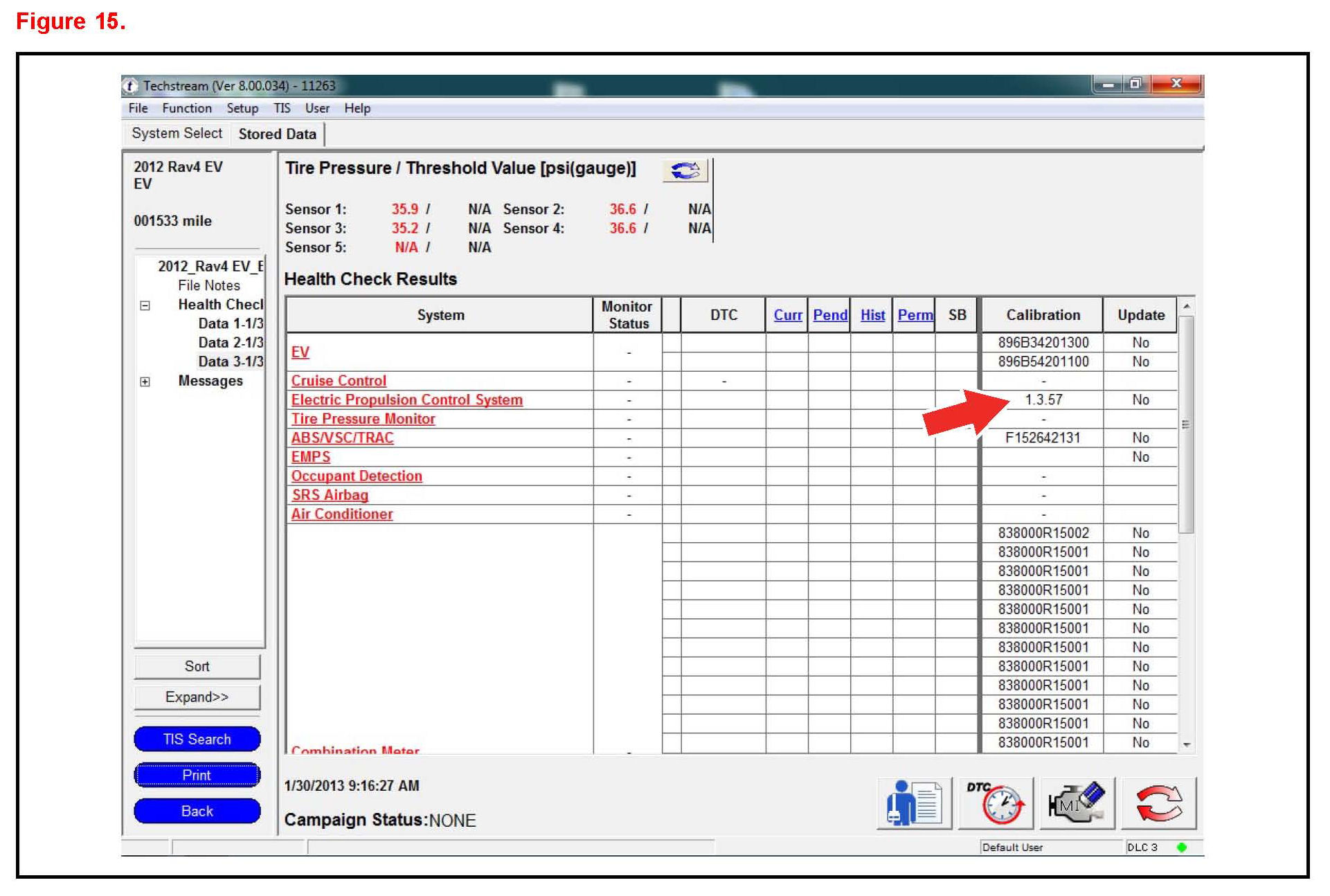Image resolution: width=1330 pixels, height=896 pixels.
Task: Open the Tire Pressure Monitor link
Action: [x=363, y=419]
